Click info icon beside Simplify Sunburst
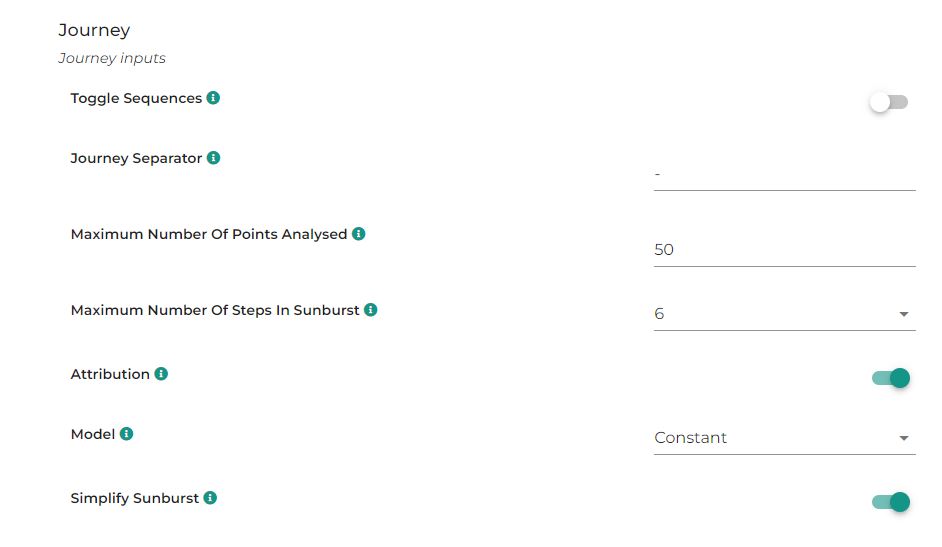 click(210, 498)
